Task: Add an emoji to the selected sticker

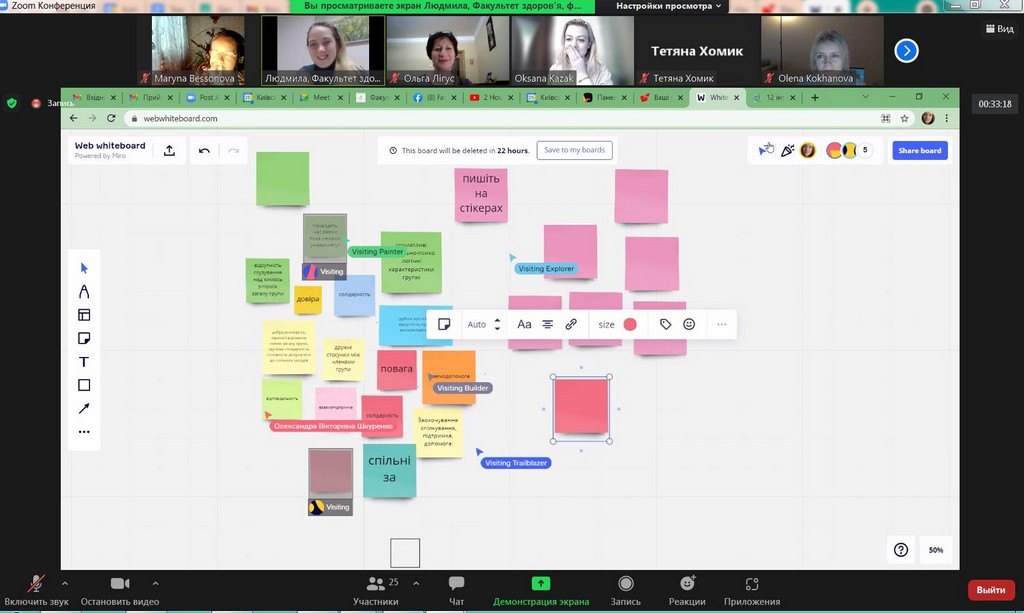Action: pyautogui.click(x=689, y=324)
